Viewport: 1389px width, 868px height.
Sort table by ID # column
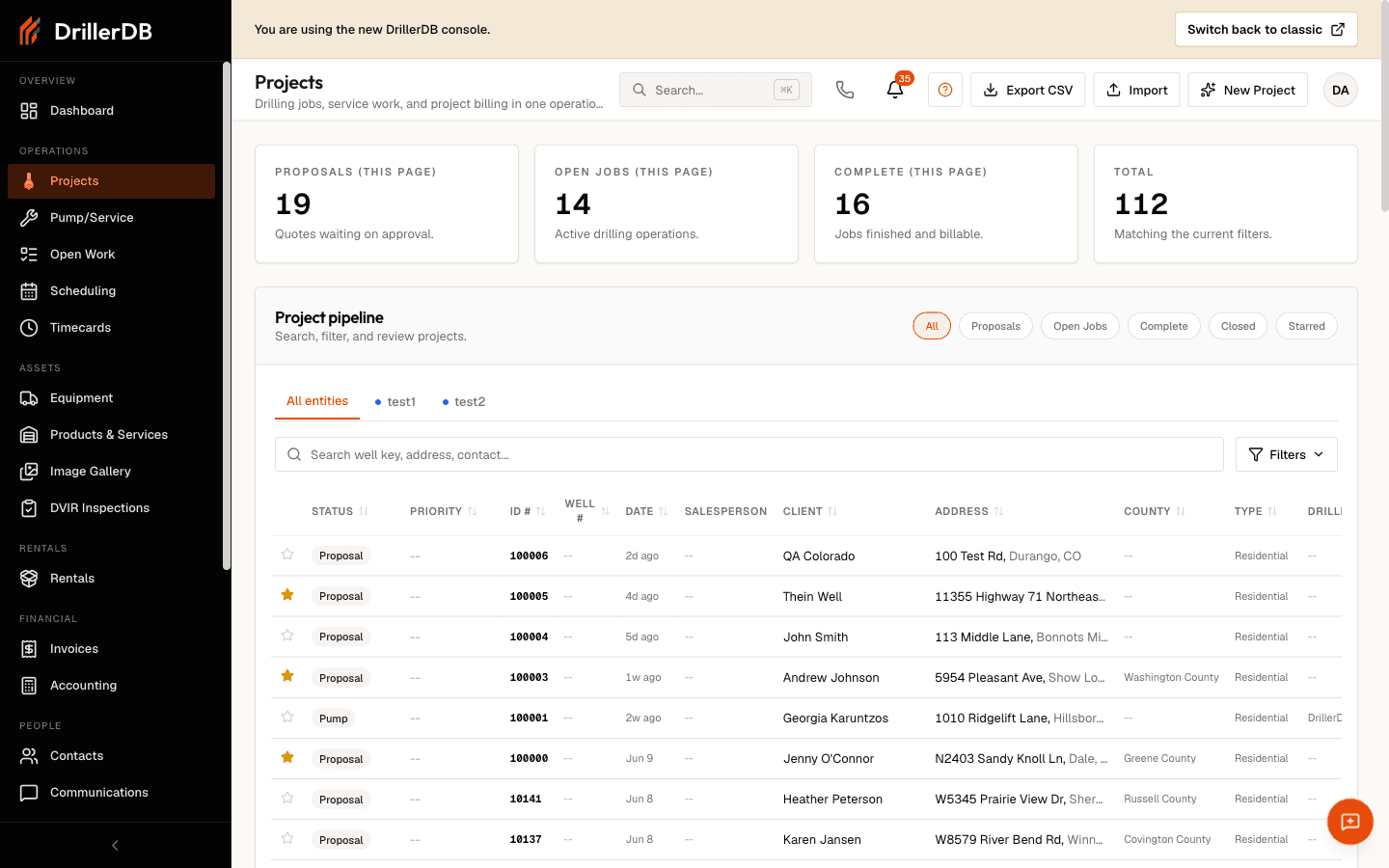pyautogui.click(x=528, y=511)
